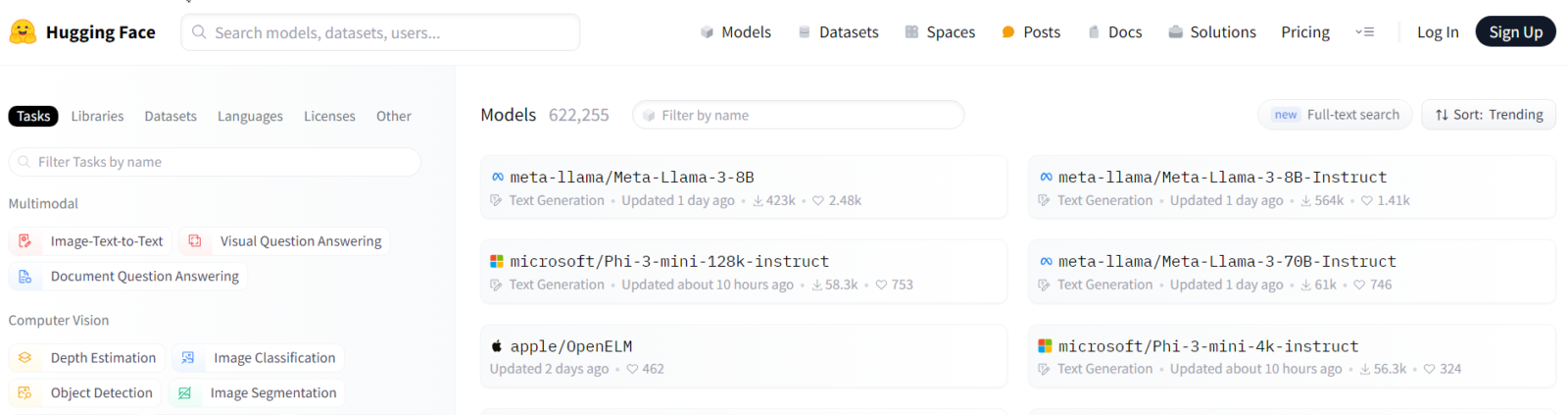Click the Image Segmentation task icon
This screenshot has height=415, width=1568.
point(184,393)
